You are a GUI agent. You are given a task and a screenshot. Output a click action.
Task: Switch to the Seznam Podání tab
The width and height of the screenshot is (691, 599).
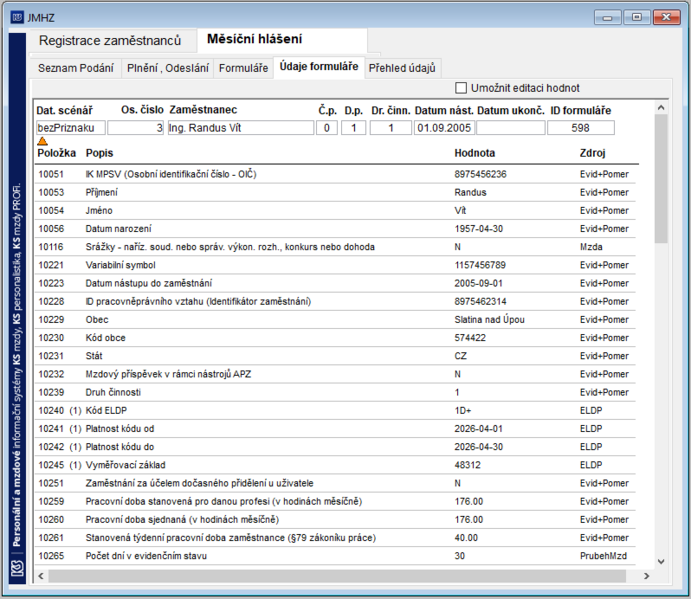tap(76, 68)
